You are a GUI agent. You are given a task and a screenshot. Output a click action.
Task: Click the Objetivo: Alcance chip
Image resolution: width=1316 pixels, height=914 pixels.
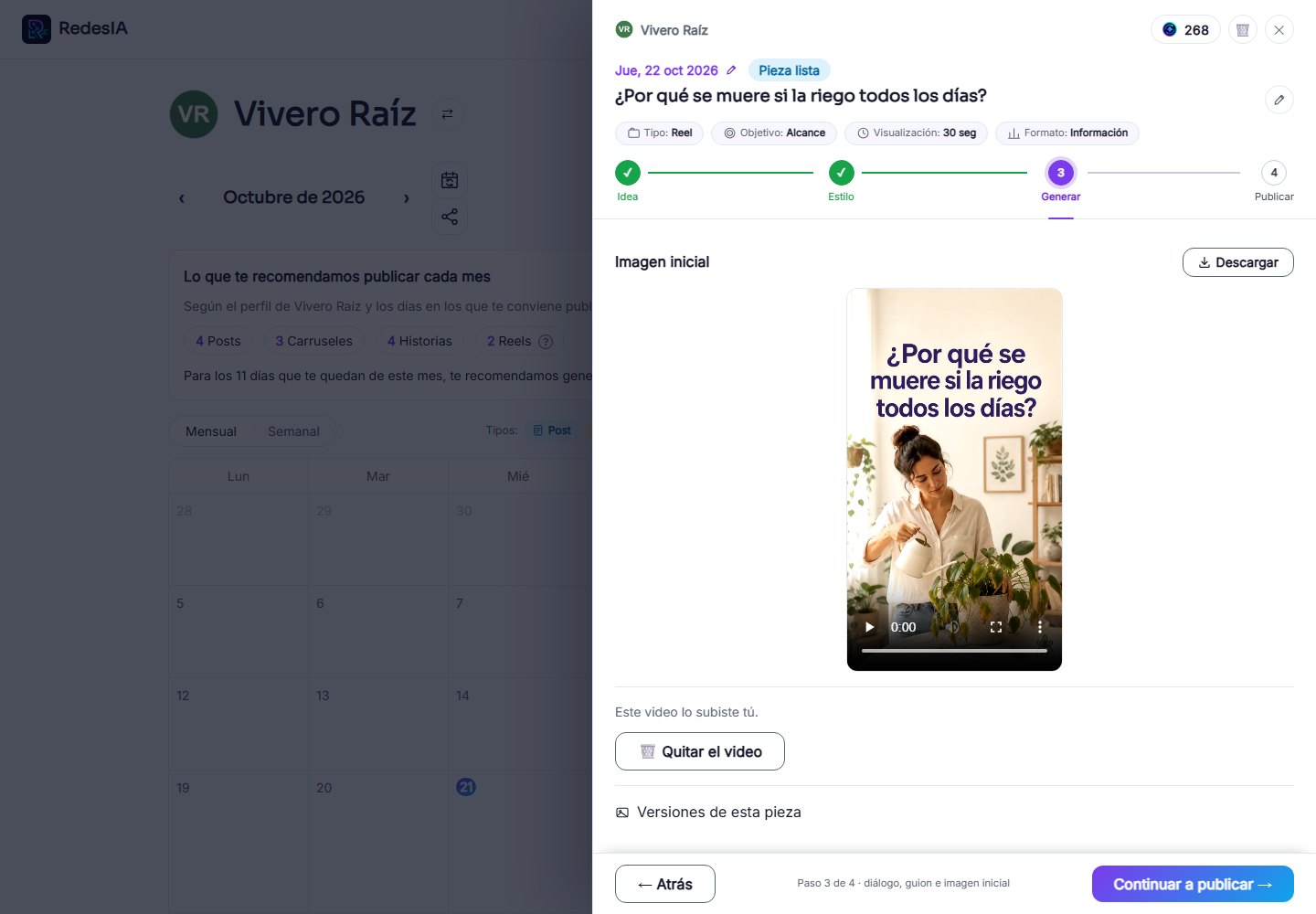tap(774, 133)
